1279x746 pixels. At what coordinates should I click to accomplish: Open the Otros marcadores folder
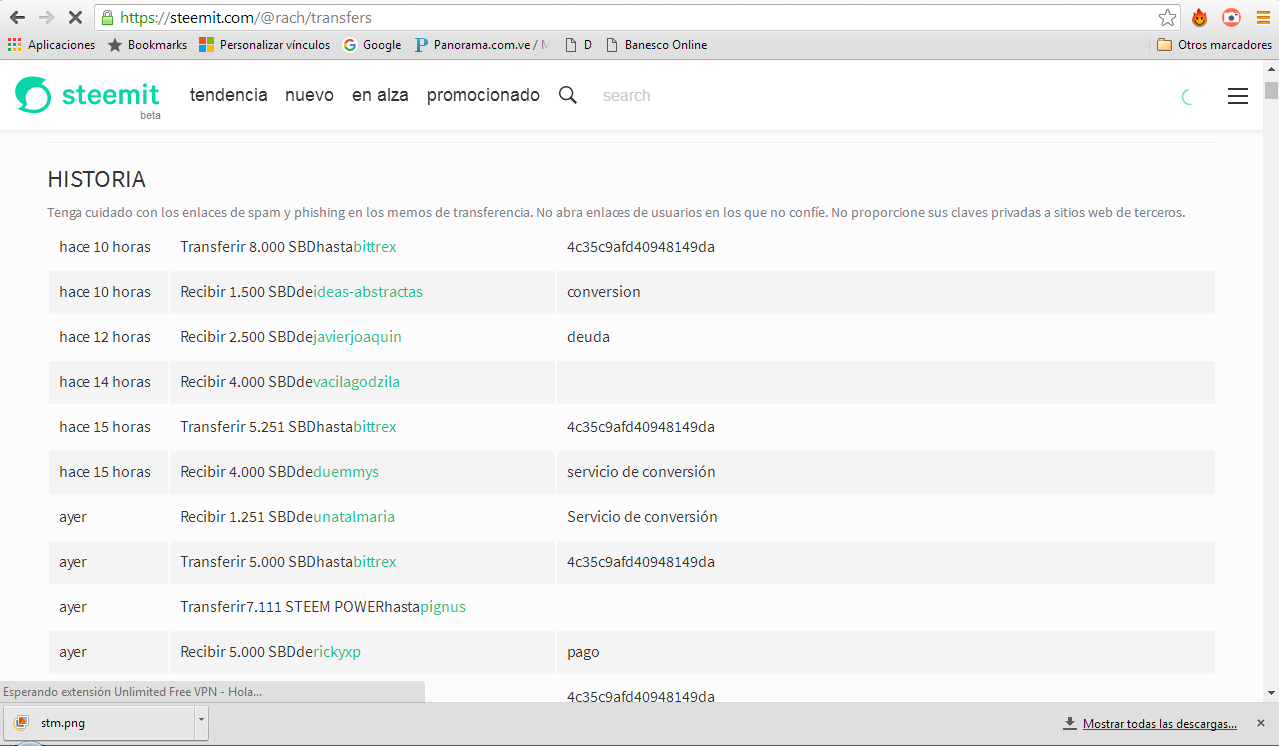pyautogui.click(x=1214, y=45)
